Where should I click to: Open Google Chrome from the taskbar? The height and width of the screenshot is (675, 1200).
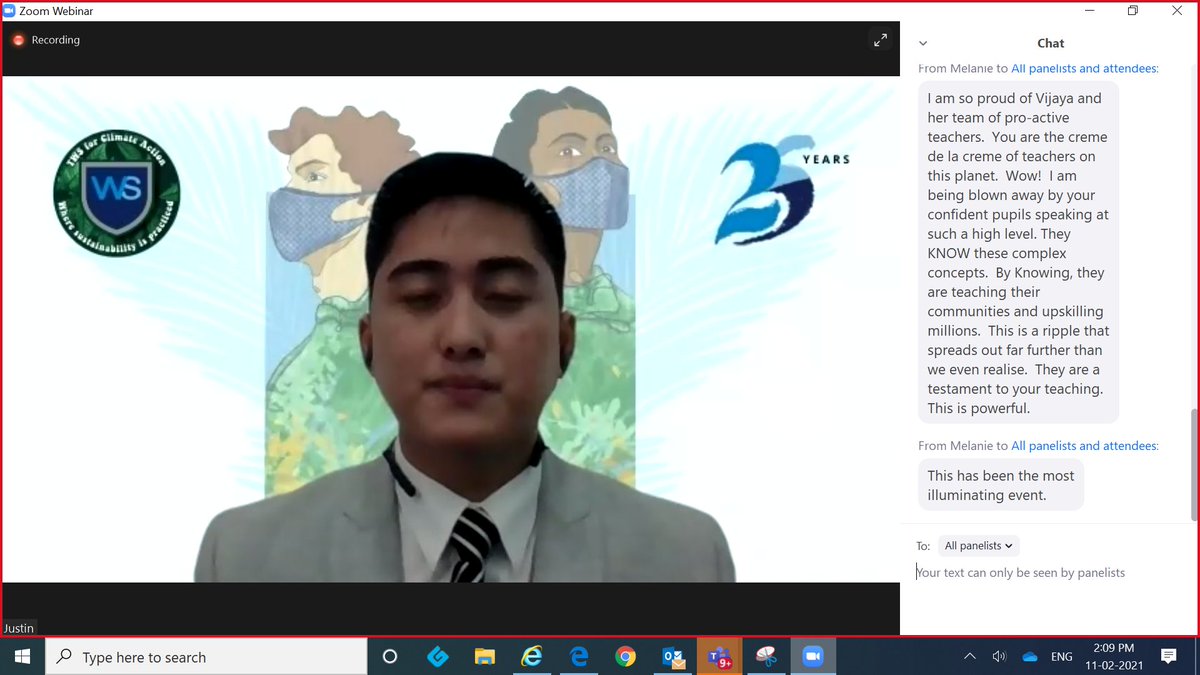point(626,656)
